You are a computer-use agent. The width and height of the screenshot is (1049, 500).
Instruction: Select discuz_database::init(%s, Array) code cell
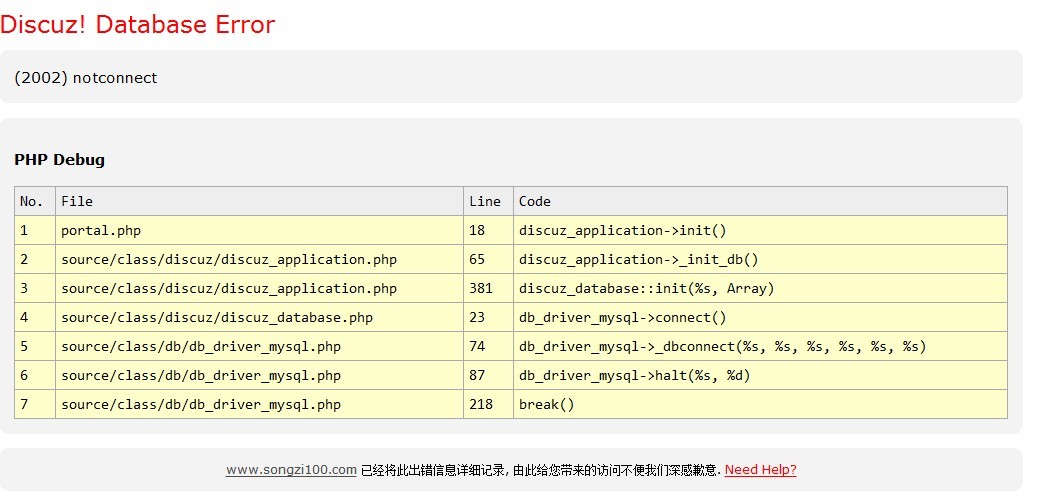(x=760, y=288)
